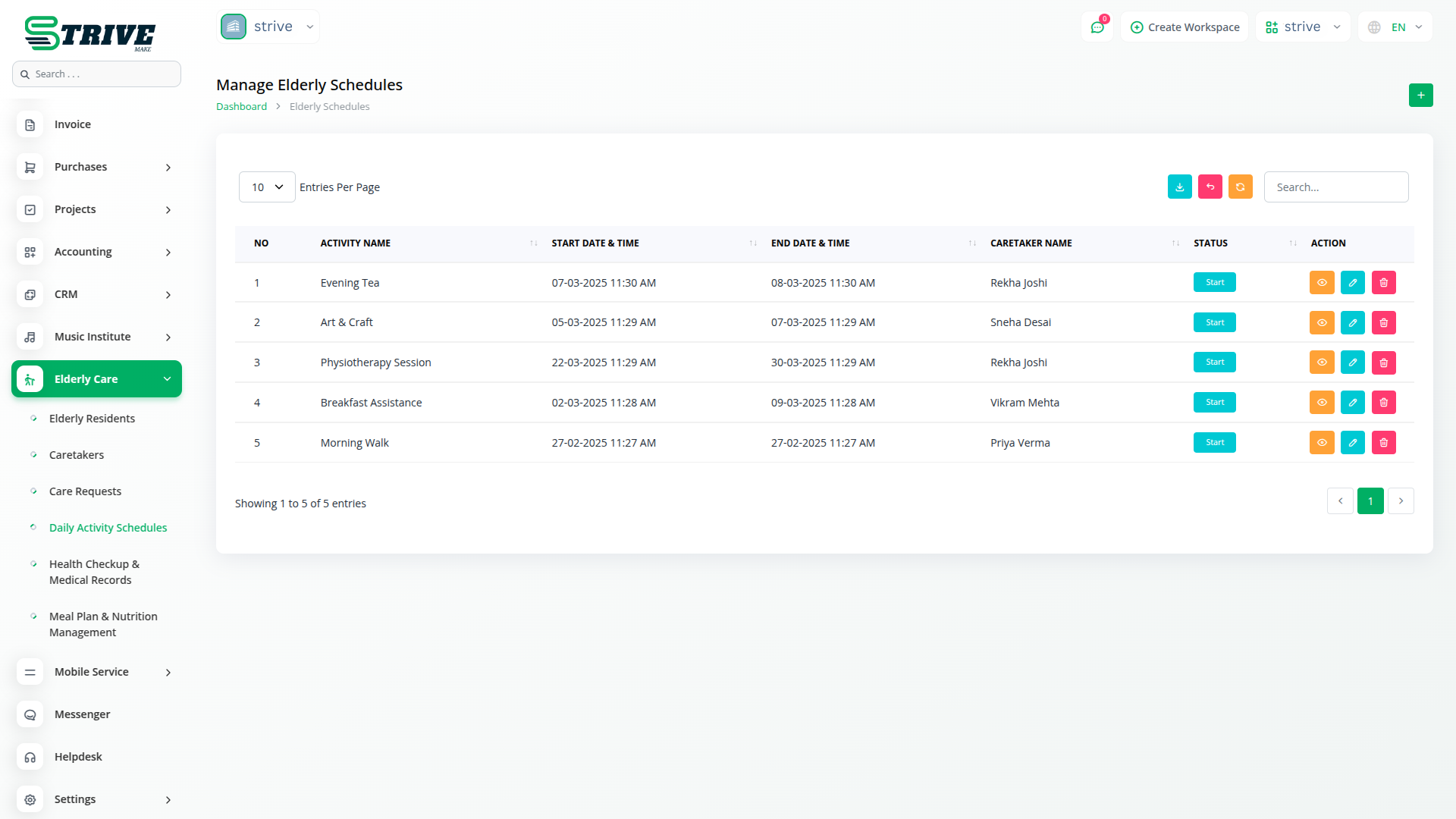The height and width of the screenshot is (819, 1456).
Task: Click the green add schedule plus button
Action: [x=1420, y=96]
